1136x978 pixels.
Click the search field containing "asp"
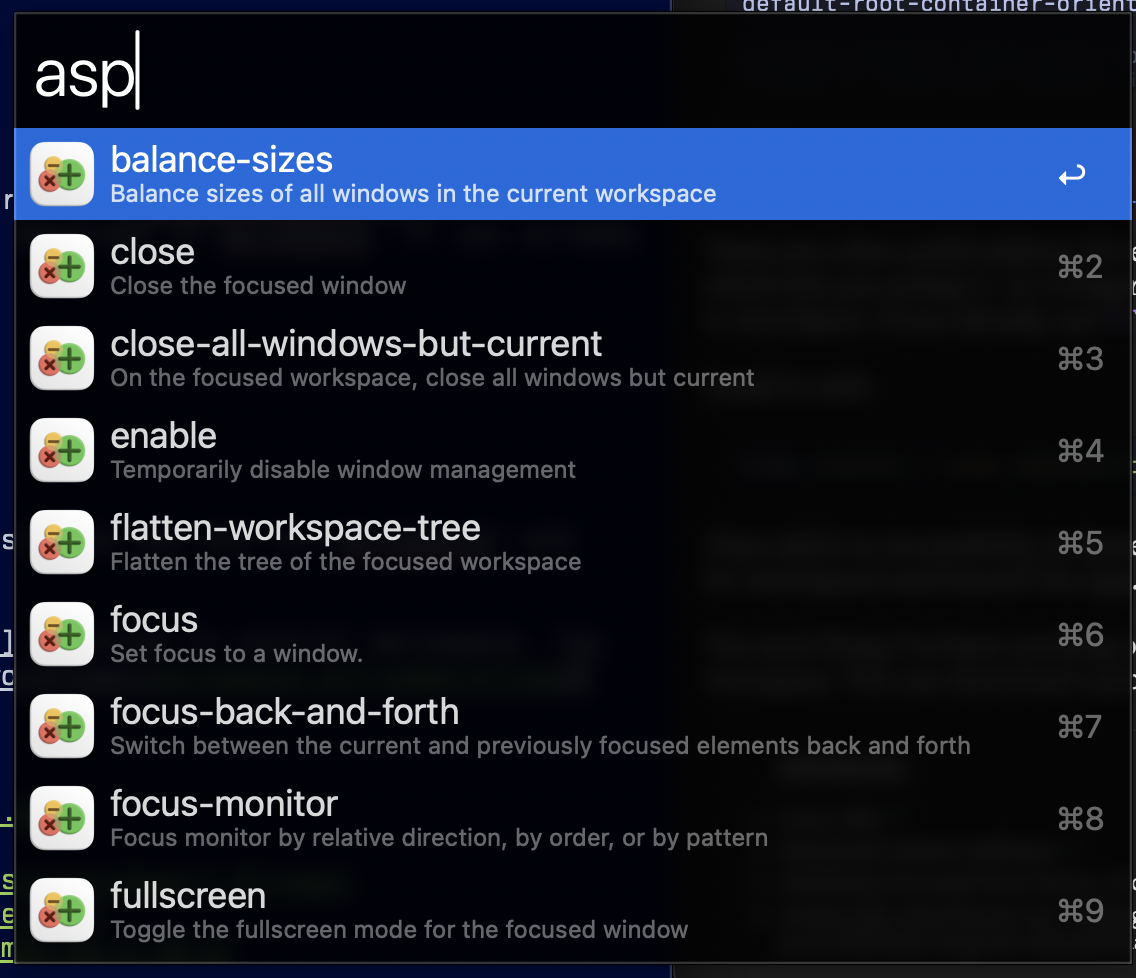[x=570, y=76]
